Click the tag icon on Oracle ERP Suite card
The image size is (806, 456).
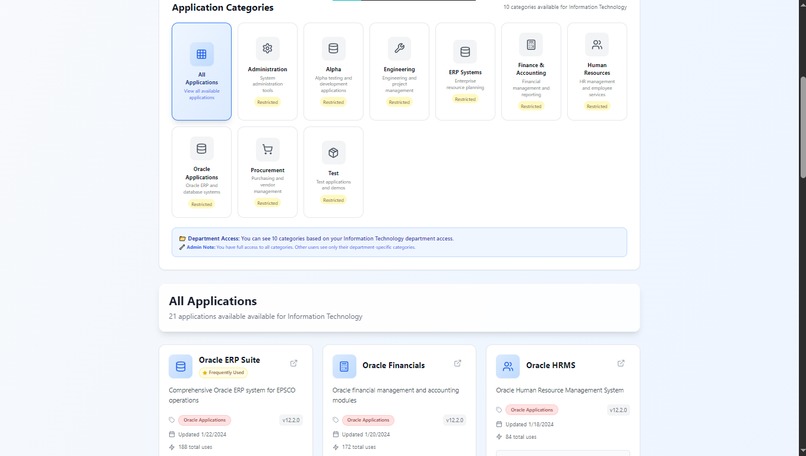point(172,420)
